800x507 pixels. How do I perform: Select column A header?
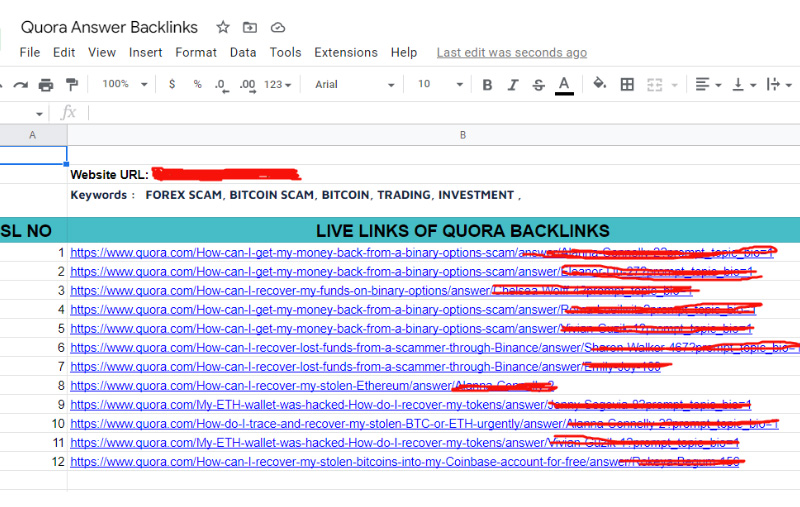point(33,135)
